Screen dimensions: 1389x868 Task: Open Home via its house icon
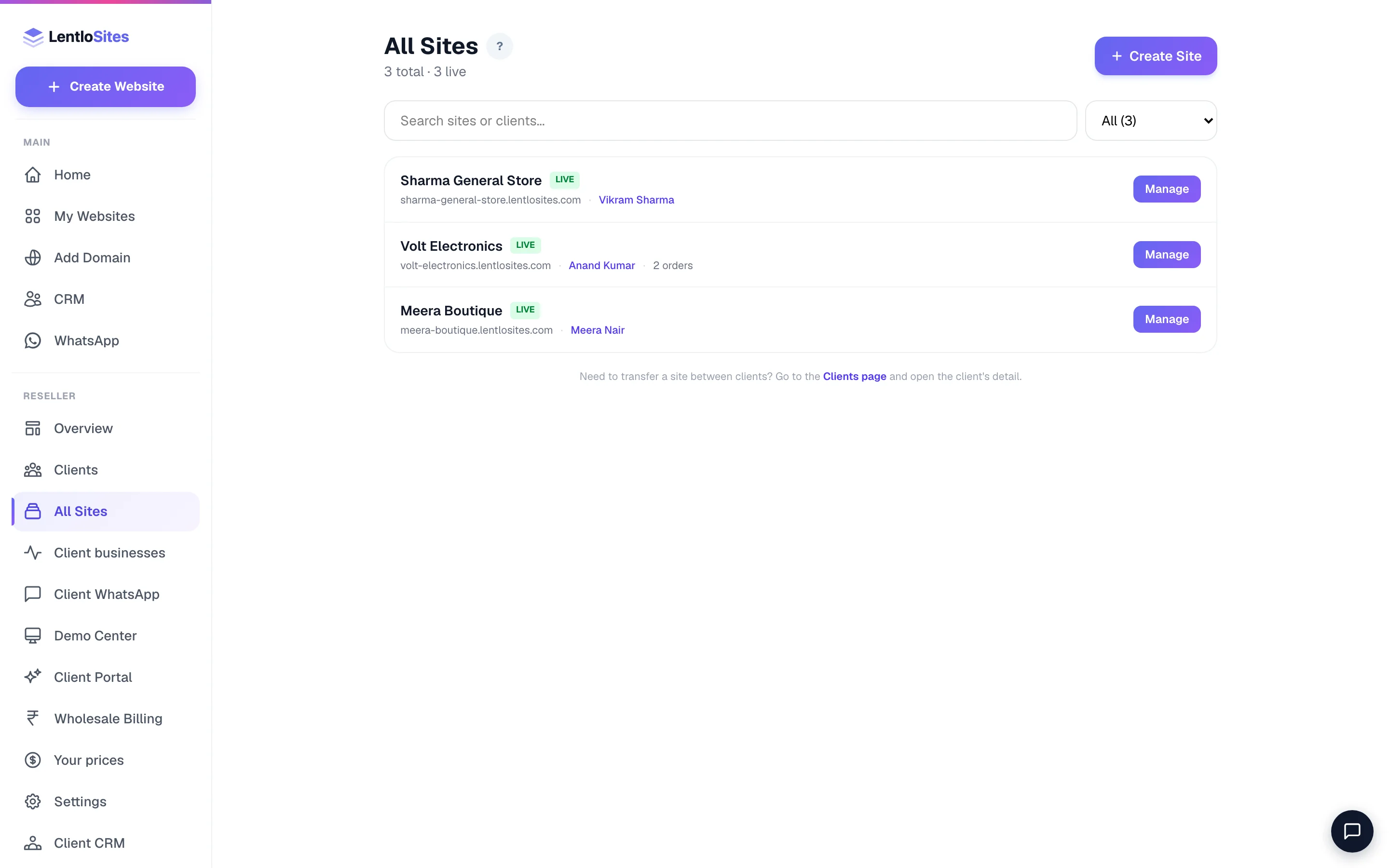point(33,175)
